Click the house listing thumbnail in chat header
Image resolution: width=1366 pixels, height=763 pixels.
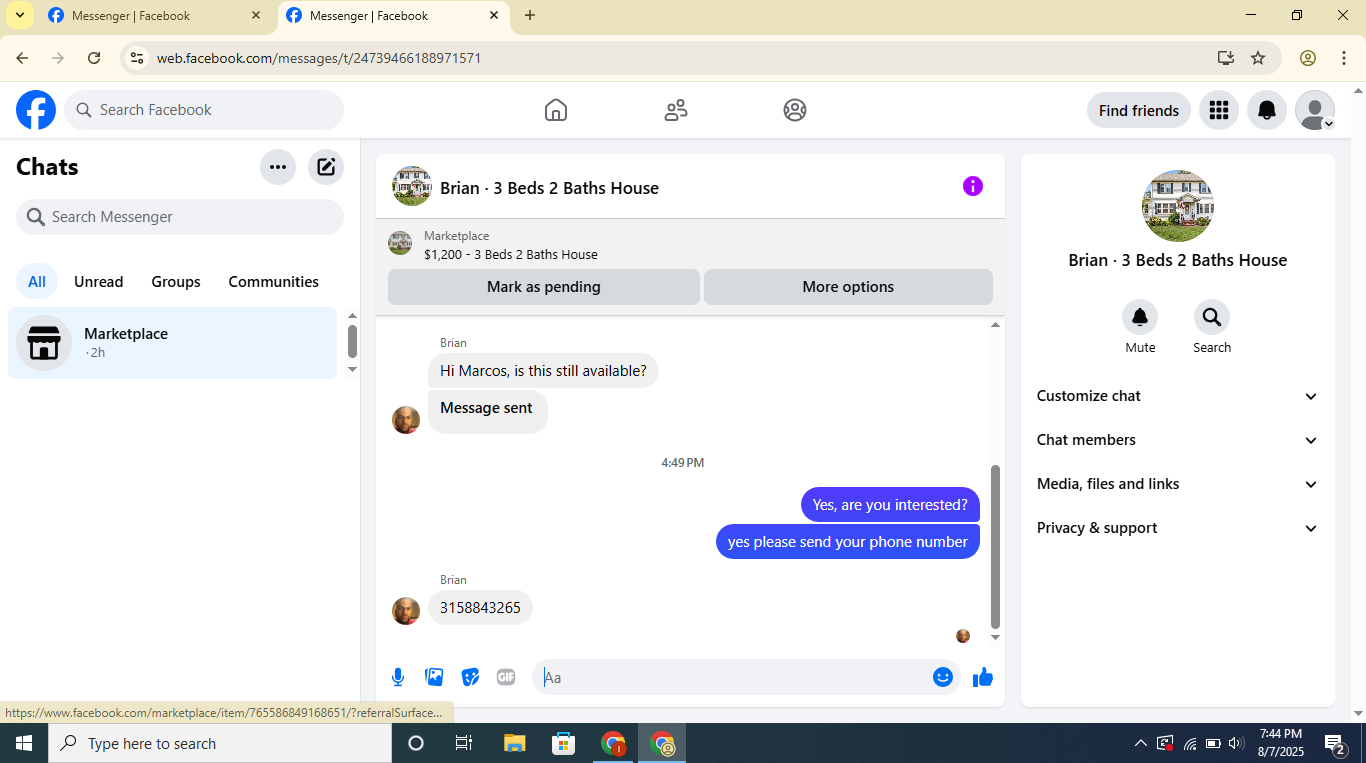412,186
